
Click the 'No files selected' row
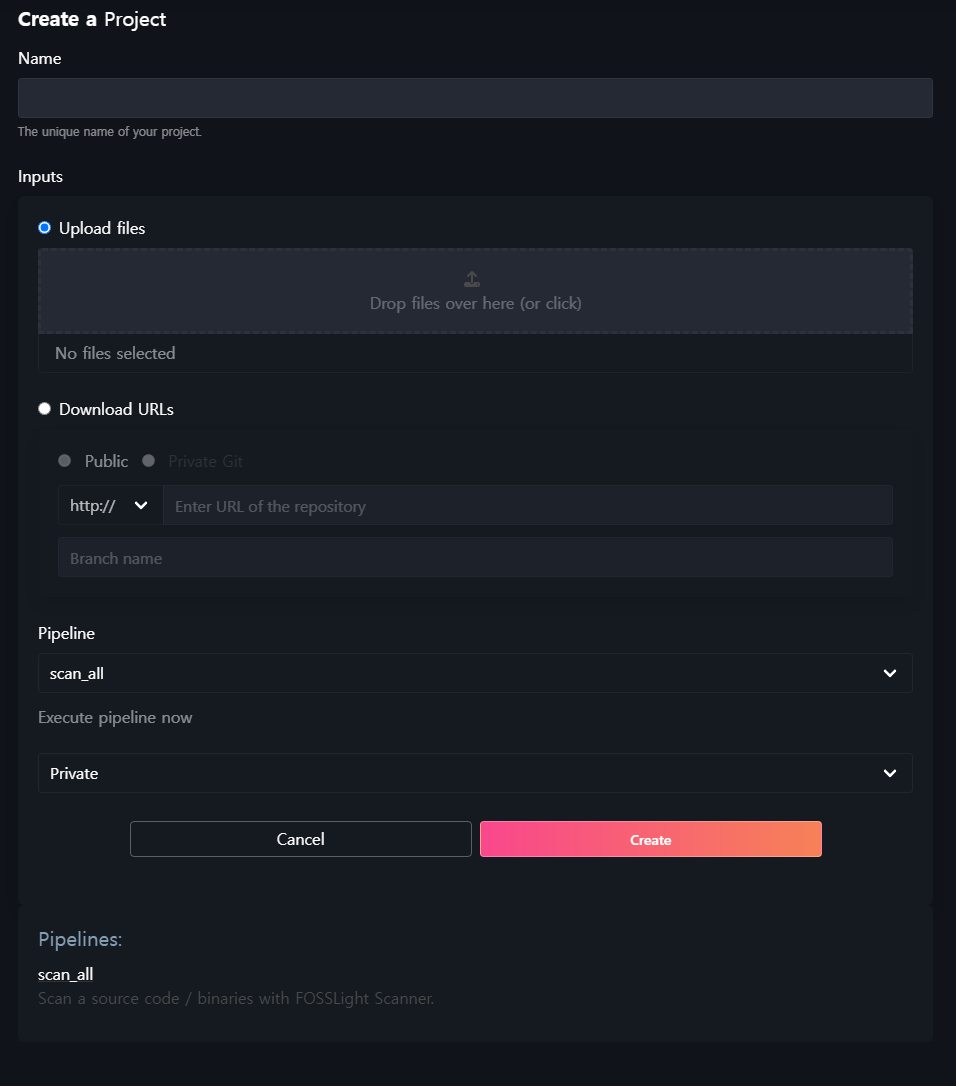tap(474, 353)
